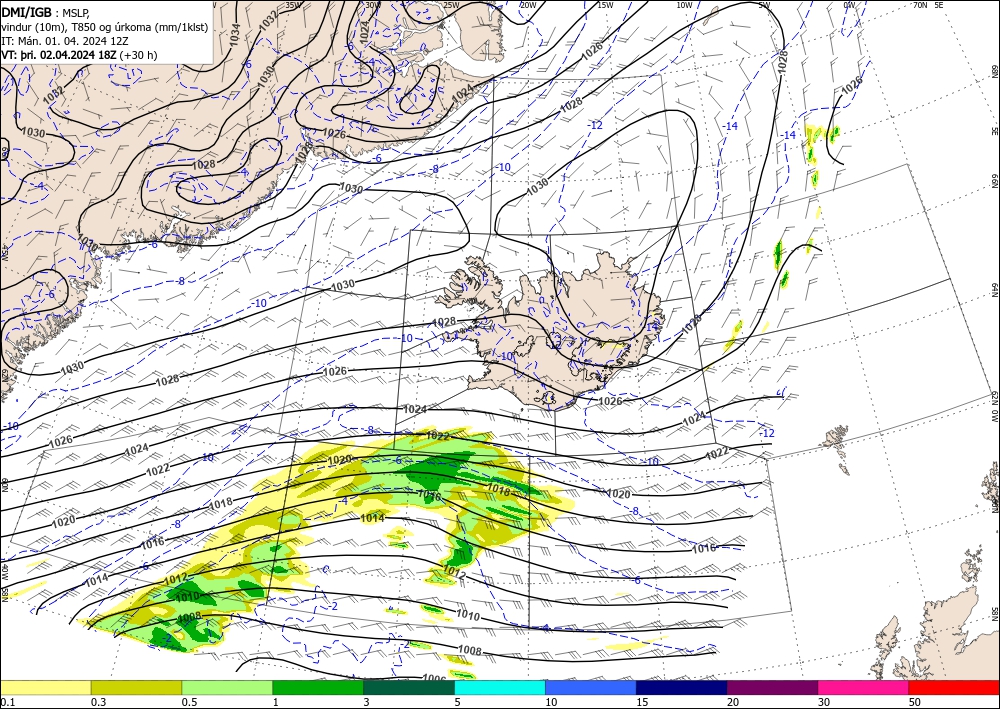Click the "35W" longitude label
Viewport: 1000px width, 709px height.
[293, 5]
